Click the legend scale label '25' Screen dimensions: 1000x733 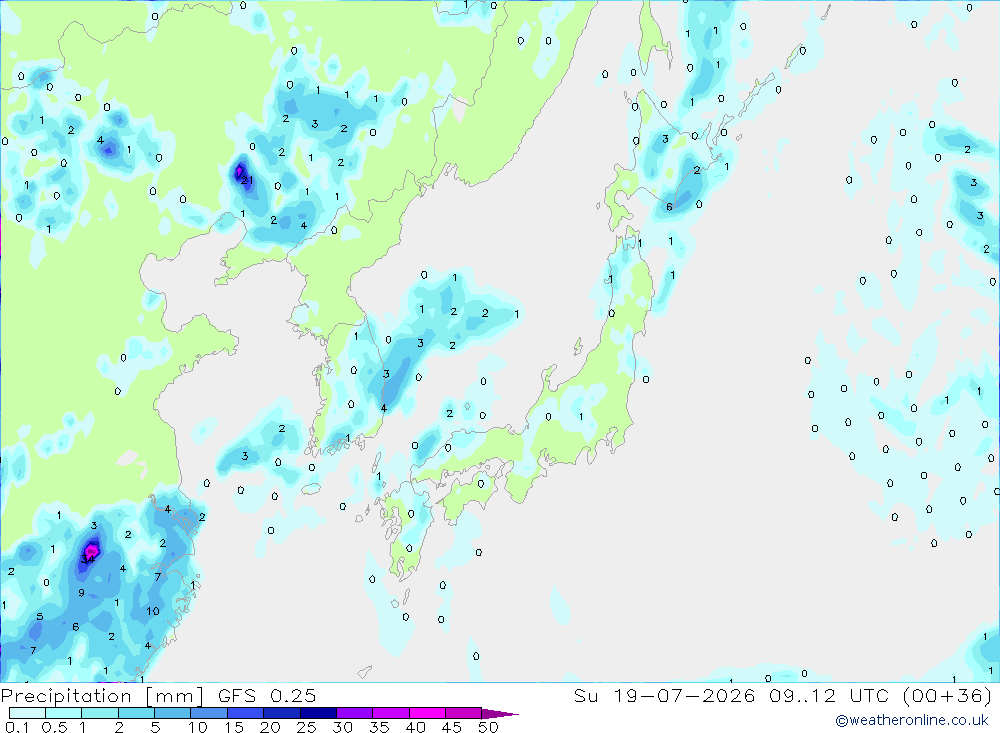pos(306,727)
